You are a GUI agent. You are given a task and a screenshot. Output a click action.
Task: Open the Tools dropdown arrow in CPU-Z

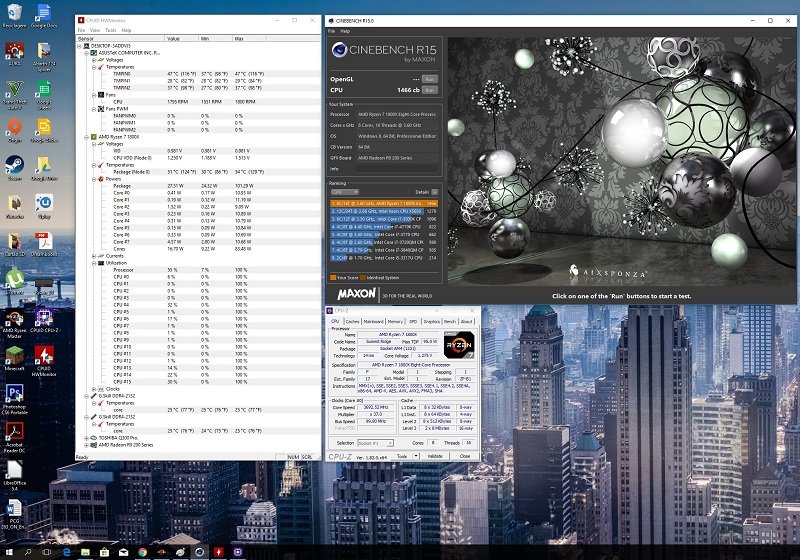pyautogui.click(x=416, y=455)
